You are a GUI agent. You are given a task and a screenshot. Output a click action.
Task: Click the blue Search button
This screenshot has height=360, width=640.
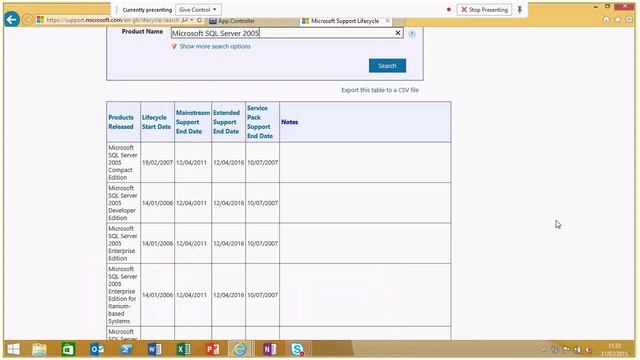[387, 66]
